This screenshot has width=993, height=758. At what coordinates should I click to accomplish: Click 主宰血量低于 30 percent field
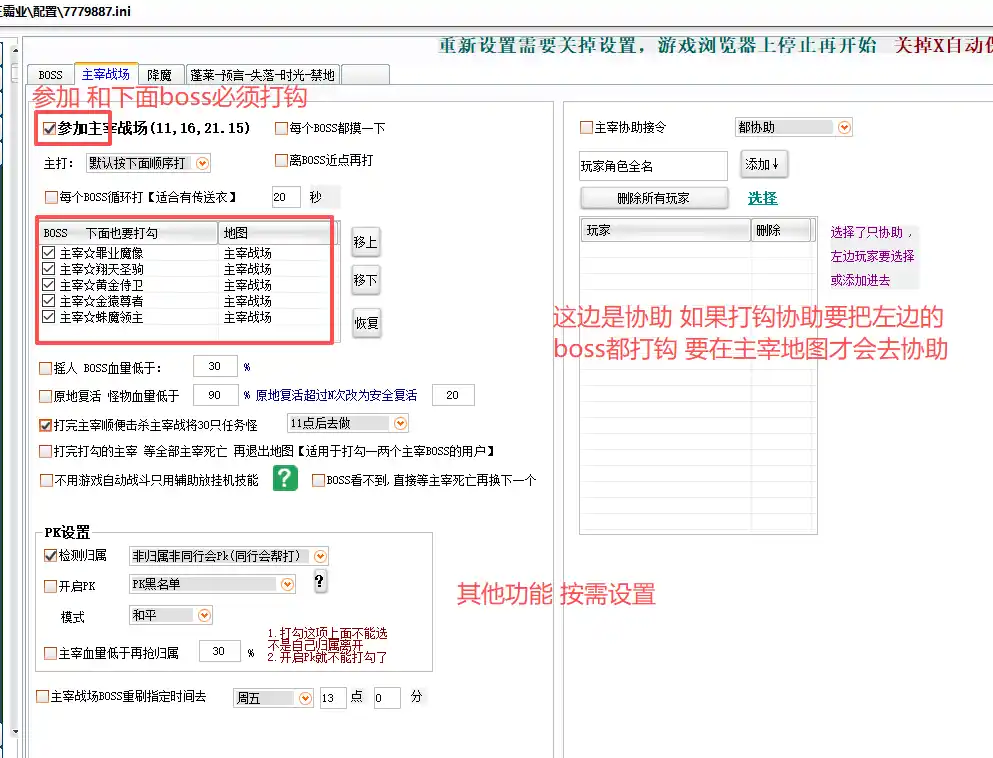[220, 651]
